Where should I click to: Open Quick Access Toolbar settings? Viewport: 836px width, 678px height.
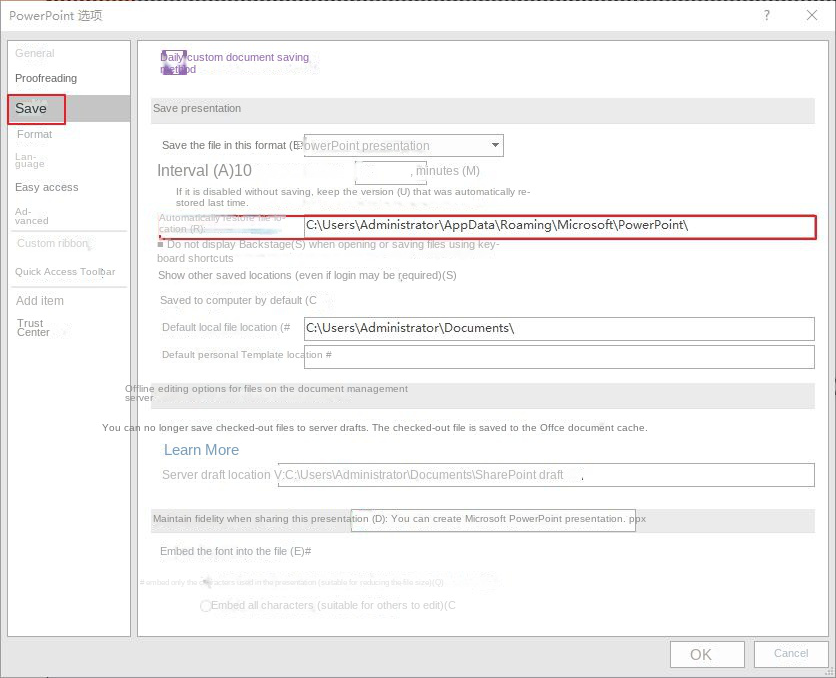[66, 271]
